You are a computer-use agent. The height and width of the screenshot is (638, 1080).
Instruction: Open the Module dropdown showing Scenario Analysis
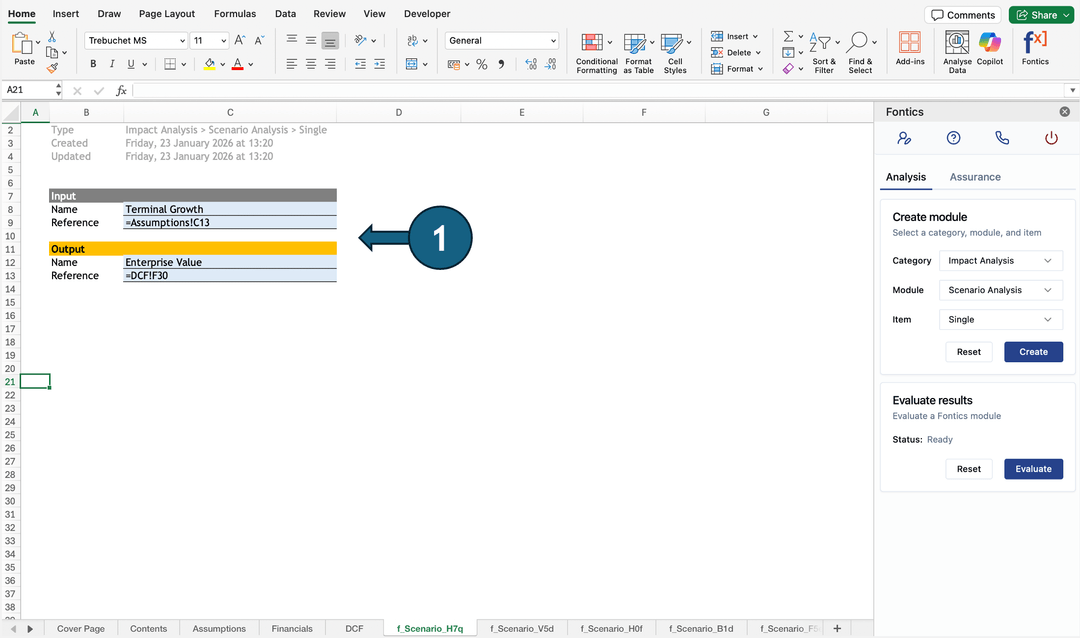coord(1000,290)
